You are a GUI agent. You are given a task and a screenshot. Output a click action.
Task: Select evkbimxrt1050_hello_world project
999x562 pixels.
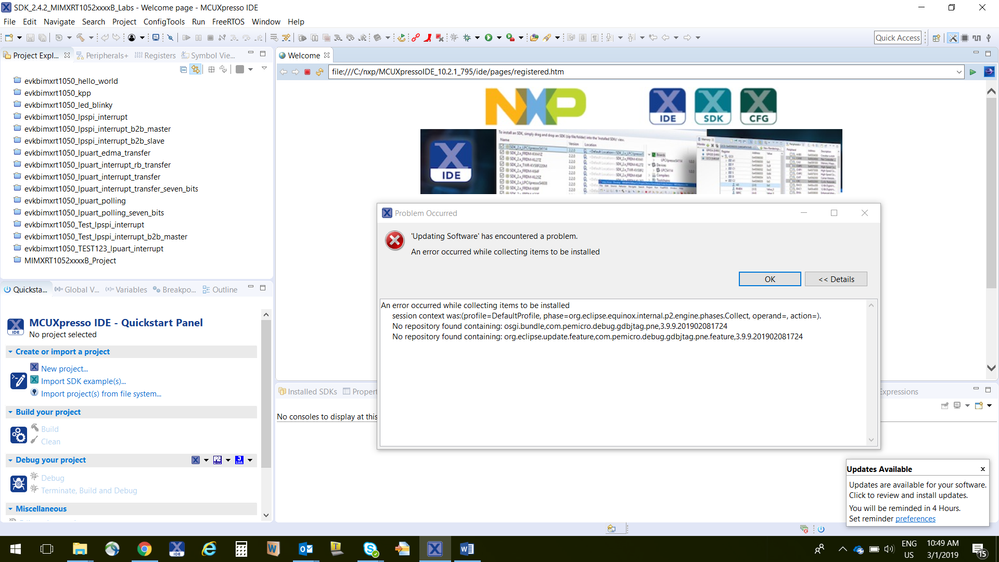tap(71, 81)
